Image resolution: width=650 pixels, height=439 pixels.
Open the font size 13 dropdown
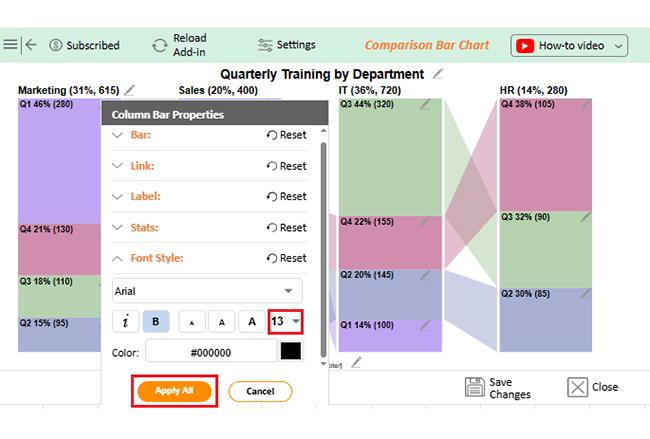284,320
